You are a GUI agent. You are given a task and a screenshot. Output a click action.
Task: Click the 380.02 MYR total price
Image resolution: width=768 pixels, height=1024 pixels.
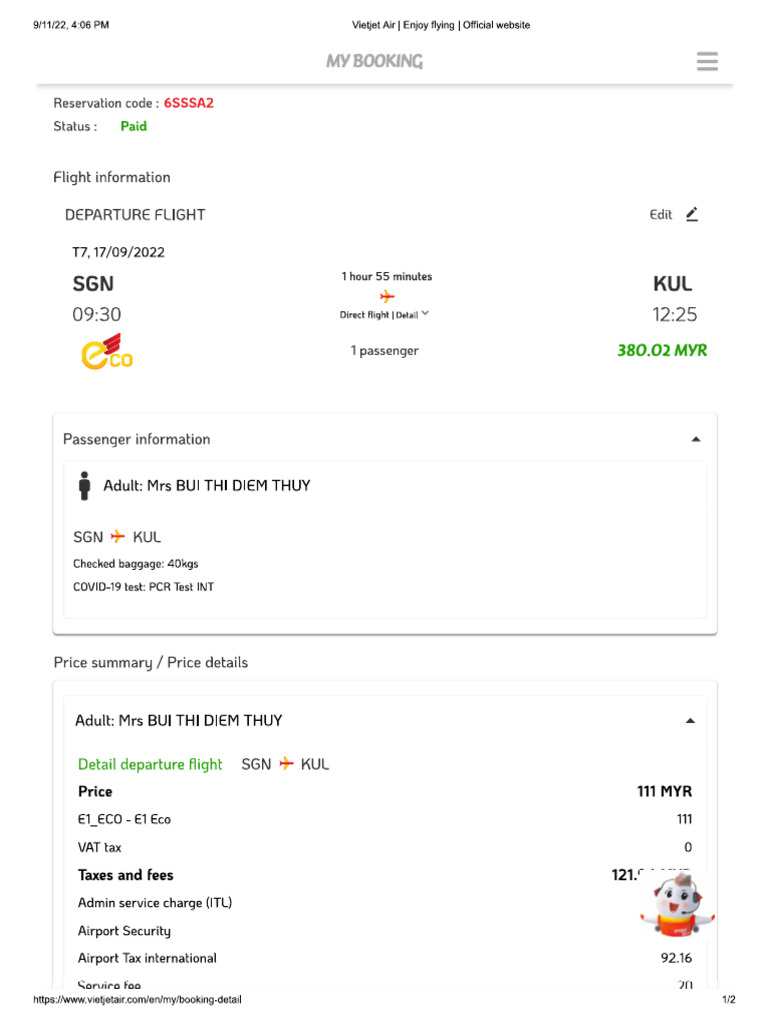(661, 351)
